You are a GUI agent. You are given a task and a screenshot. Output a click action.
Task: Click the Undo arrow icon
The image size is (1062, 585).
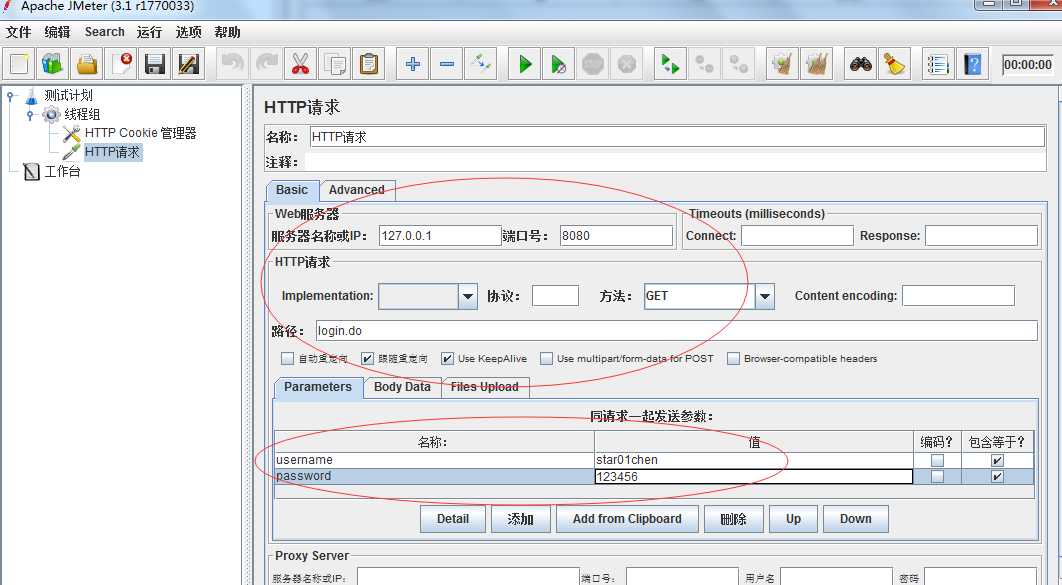(x=232, y=64)
